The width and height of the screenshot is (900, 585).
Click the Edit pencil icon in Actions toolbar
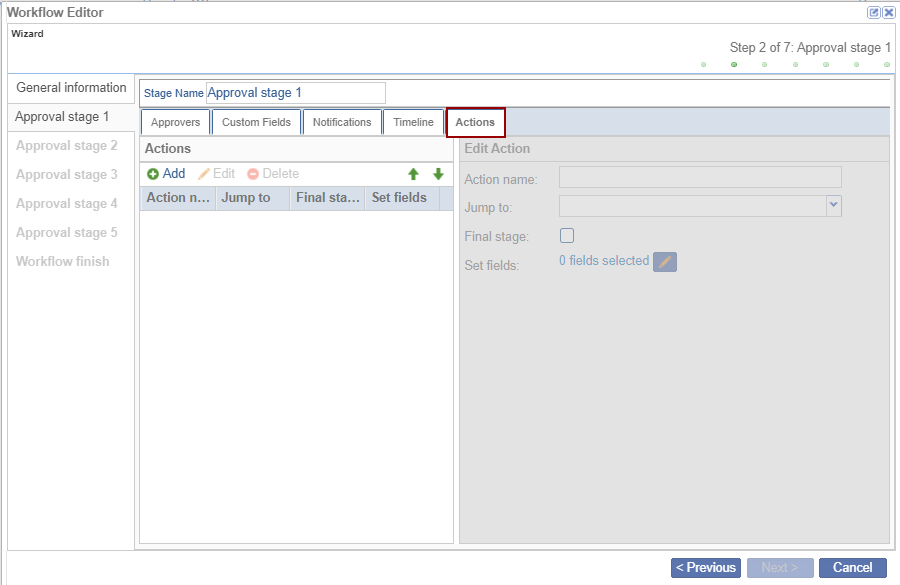coord(204,174)
